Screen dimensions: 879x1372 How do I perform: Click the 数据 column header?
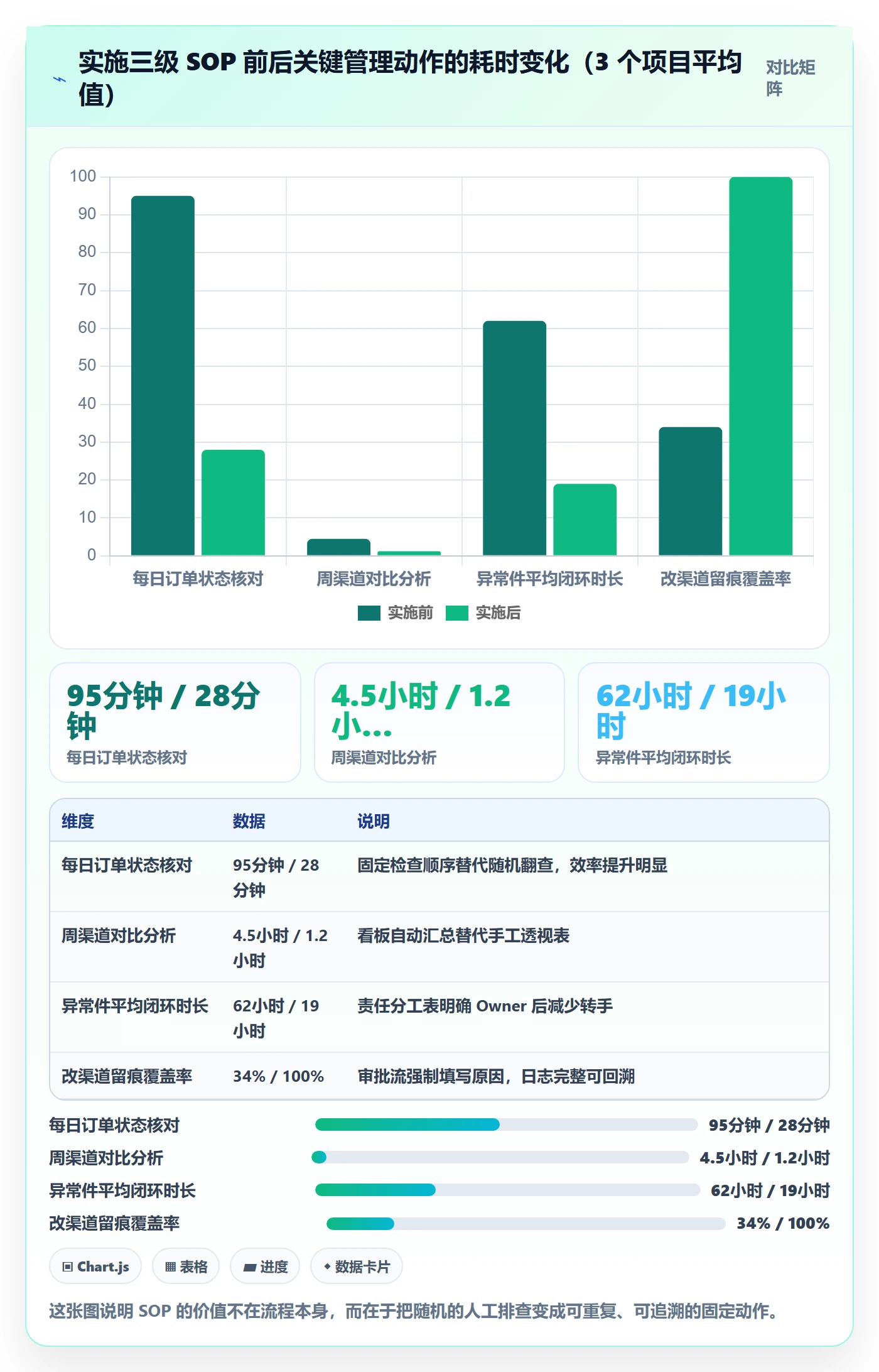pos(249,821)
